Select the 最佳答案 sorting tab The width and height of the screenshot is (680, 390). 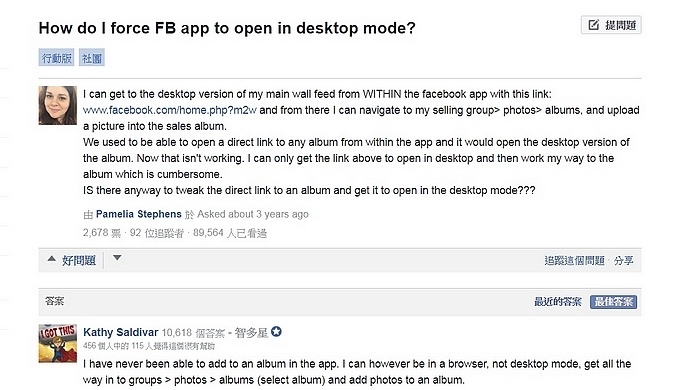click(613, 302)
